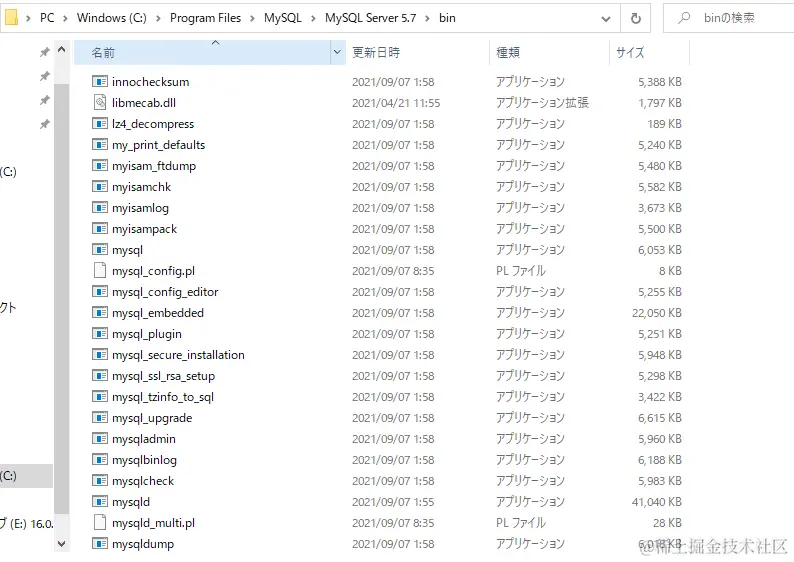794x562 pixels.
Task: Select the highlighted (C:) drive in navigation pane
Action: click(x=26, y=476)
